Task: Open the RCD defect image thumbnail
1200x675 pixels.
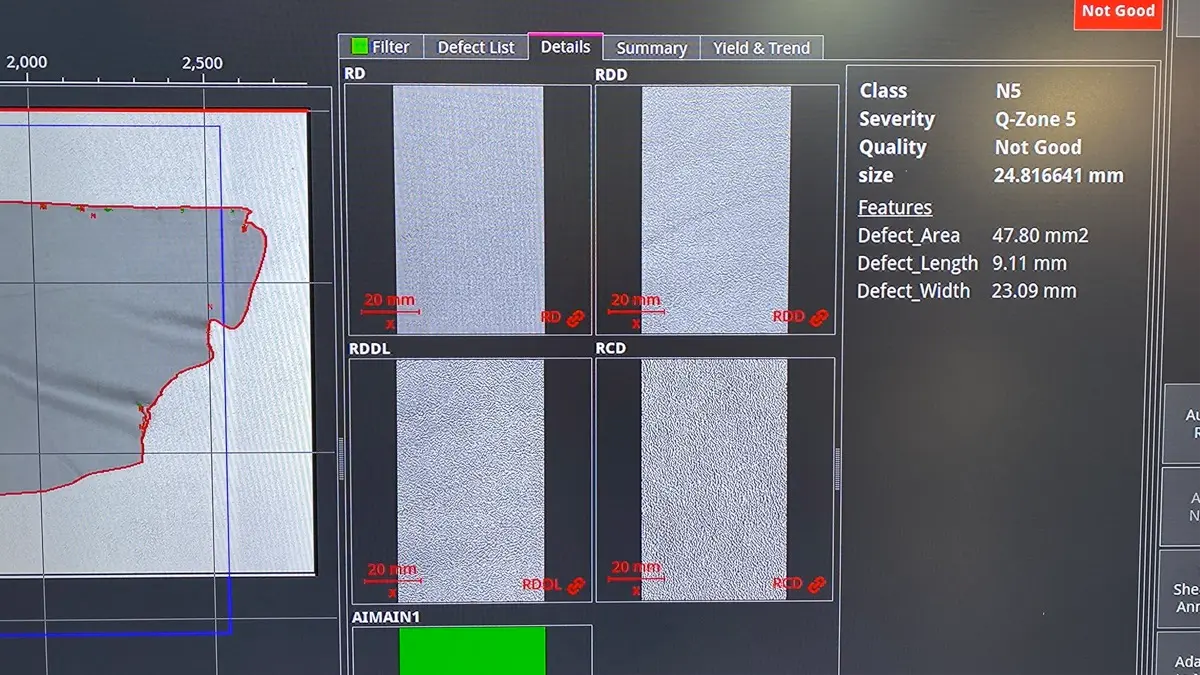Action: (x=714, y=479)
